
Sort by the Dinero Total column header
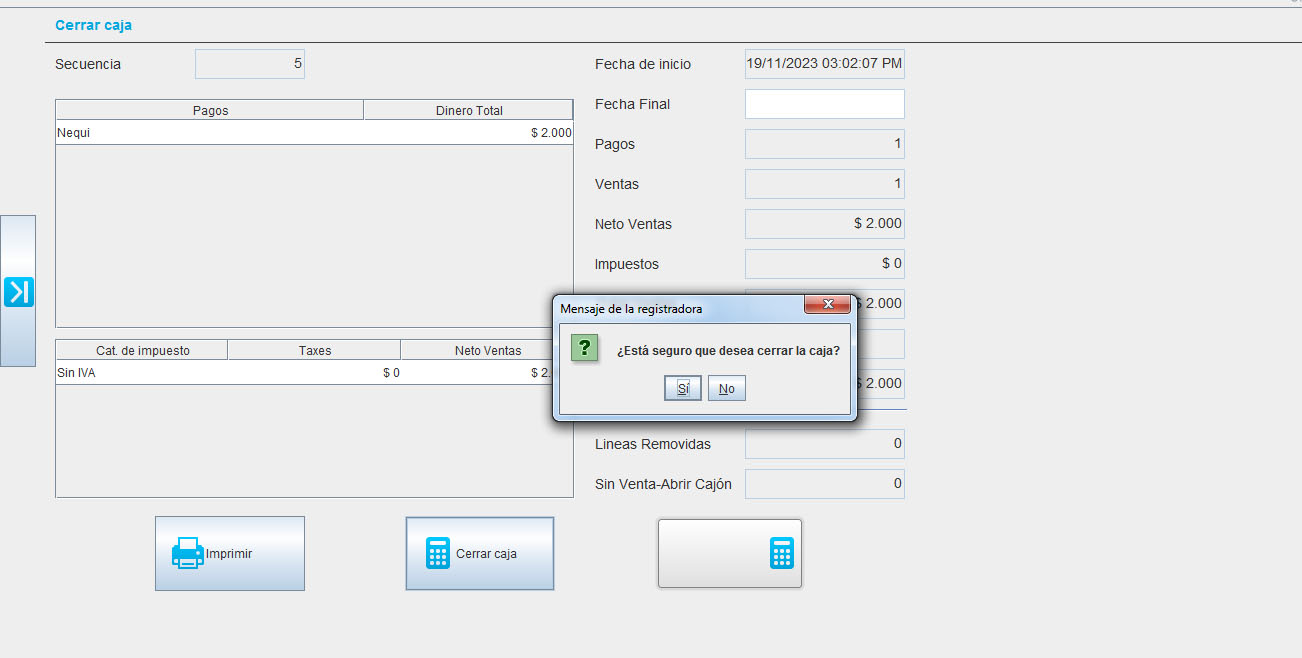[x=469, y=110]
